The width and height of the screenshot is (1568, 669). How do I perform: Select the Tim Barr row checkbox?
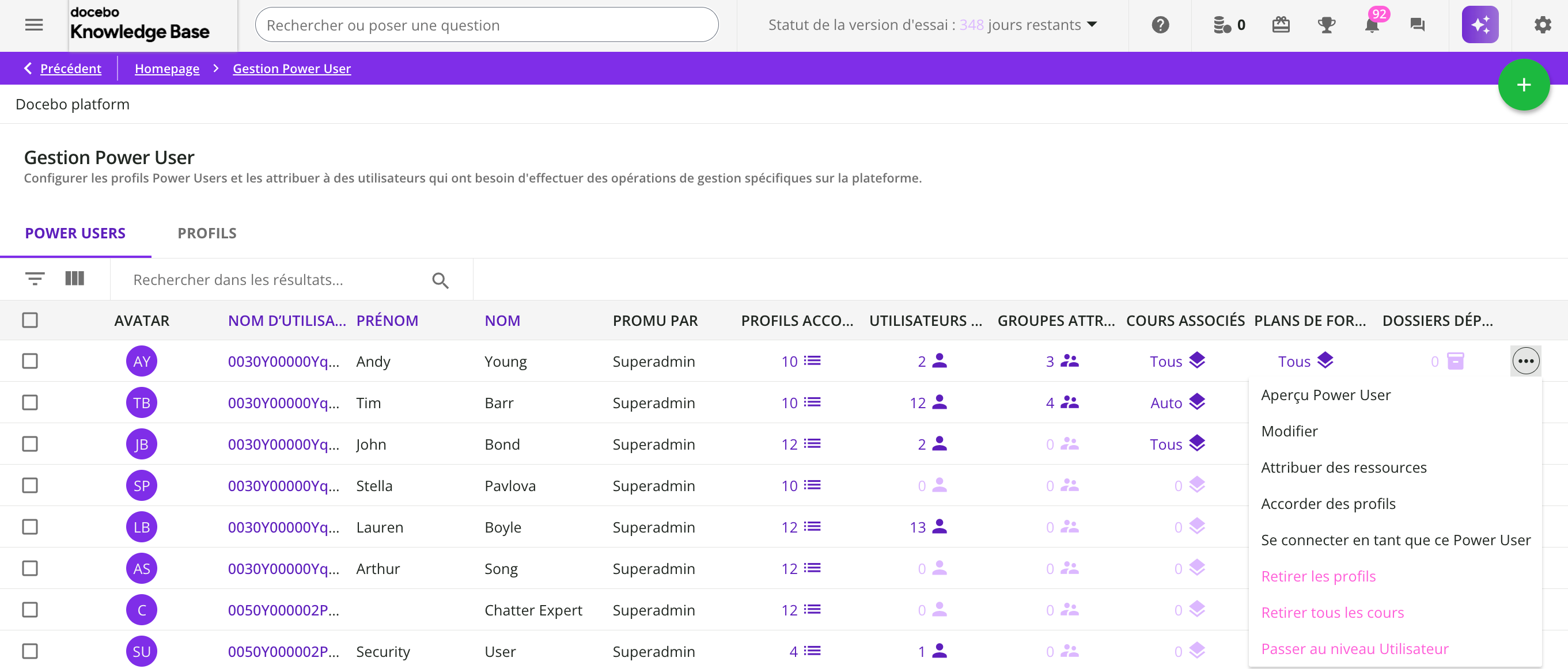pyautogui.click(x=30, y=402)
